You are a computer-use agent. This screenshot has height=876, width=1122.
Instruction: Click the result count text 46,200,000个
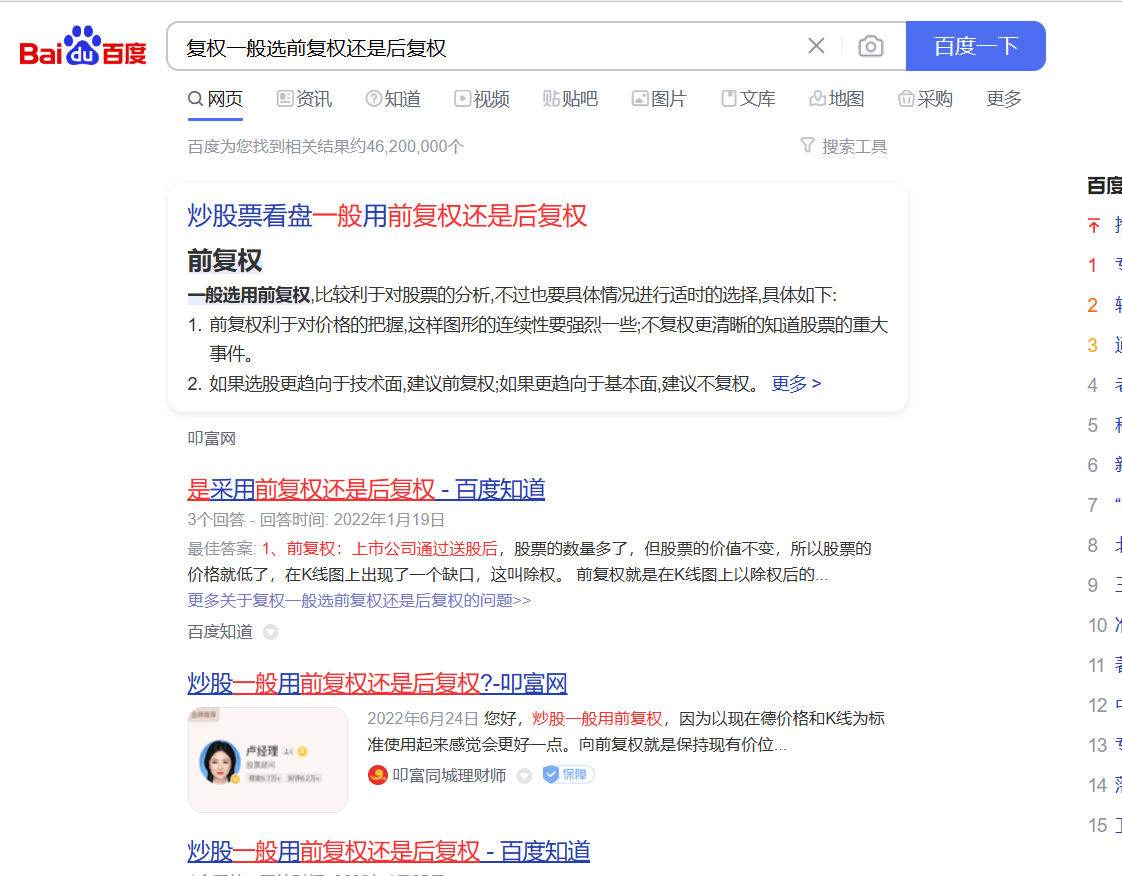point(415,147)
